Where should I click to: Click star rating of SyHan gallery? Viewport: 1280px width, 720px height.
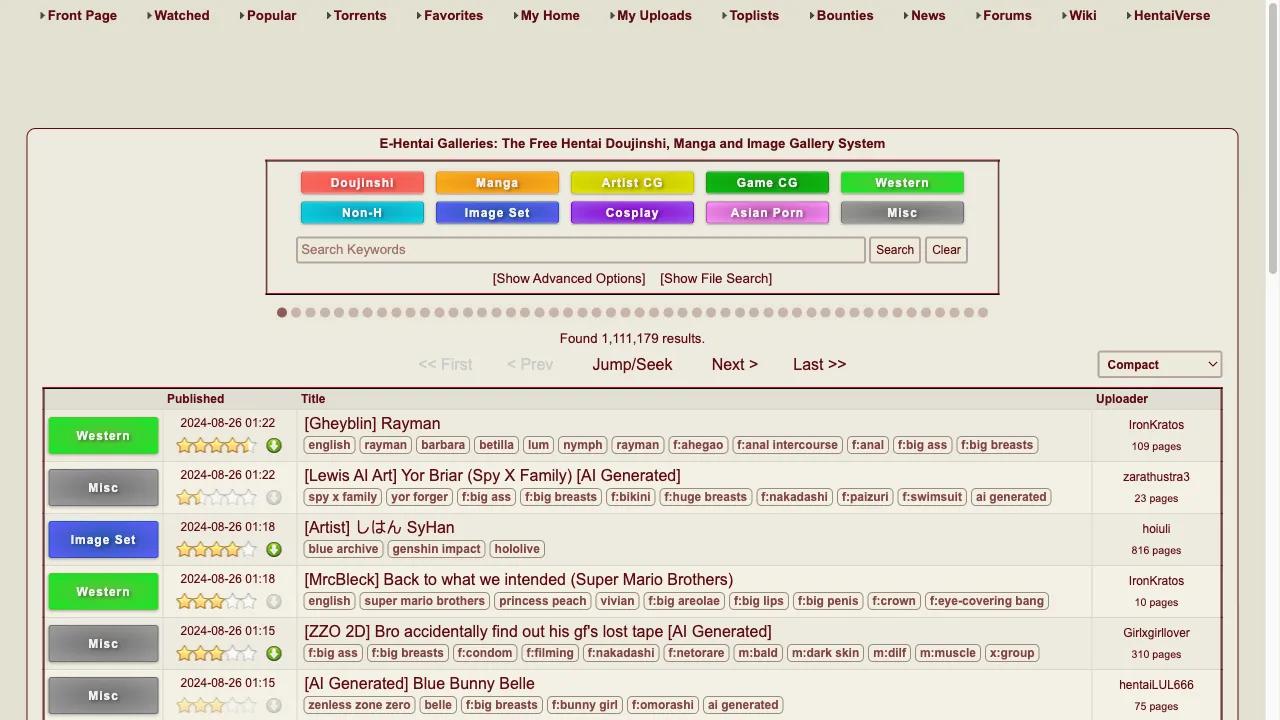click(x=217, y=549)
